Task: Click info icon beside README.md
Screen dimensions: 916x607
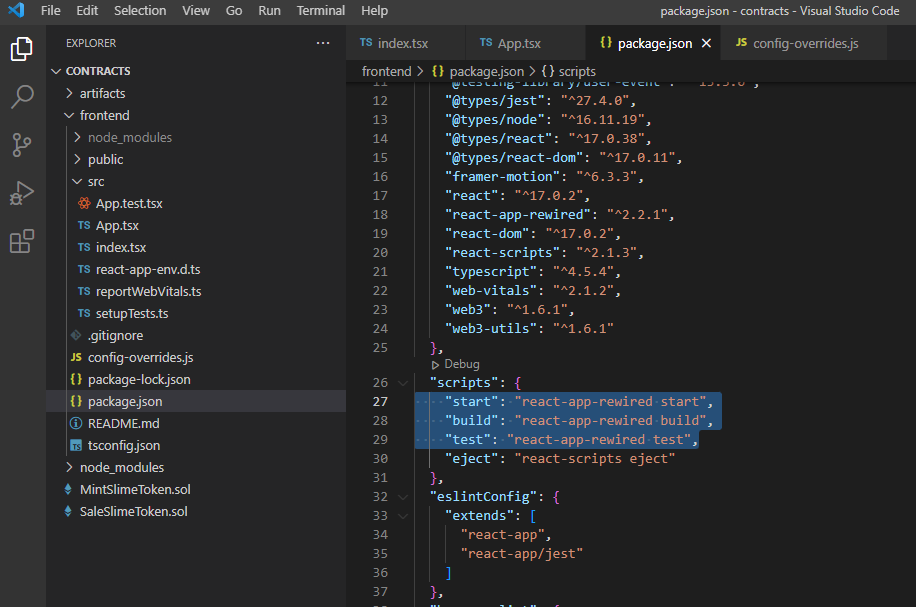Action: pos(76,423)
